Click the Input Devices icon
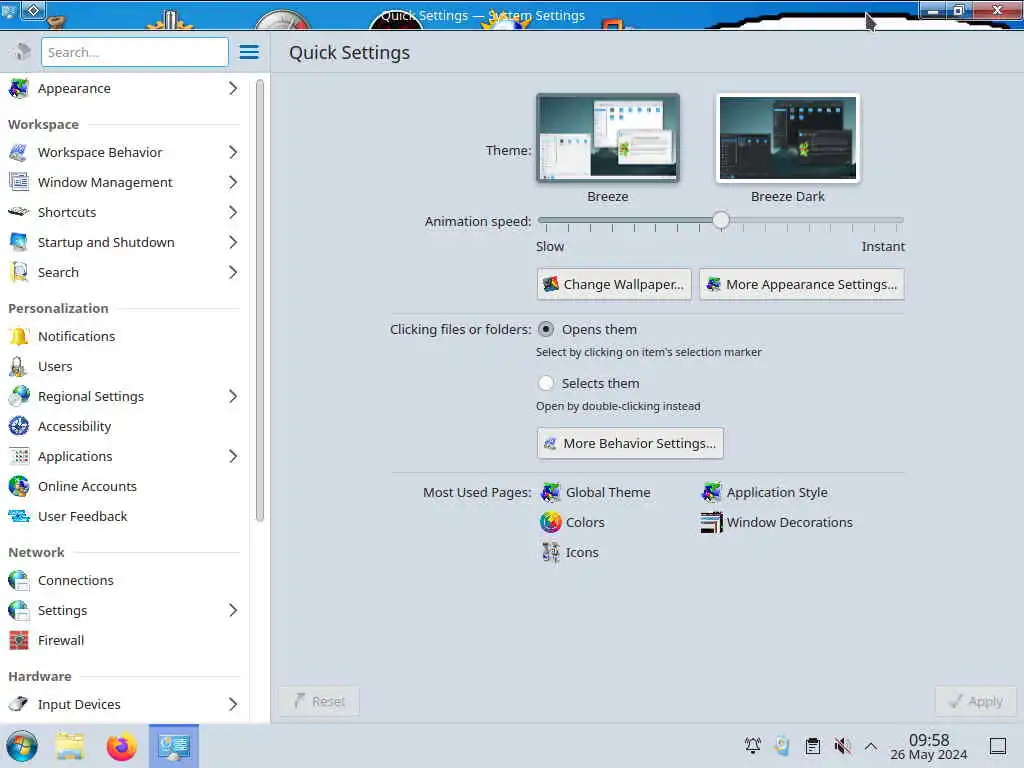Screen dimensions: 1024x768 [19, 705]
